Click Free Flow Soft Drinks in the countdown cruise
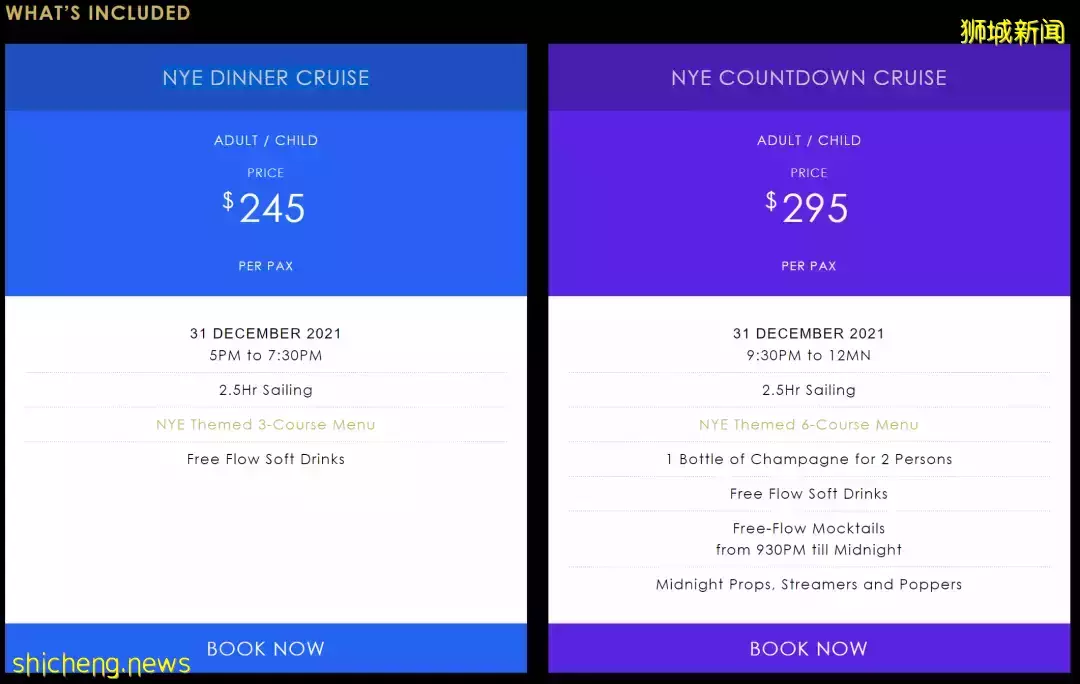Screen dimensions: 1080x684 [x=809, y=493]
